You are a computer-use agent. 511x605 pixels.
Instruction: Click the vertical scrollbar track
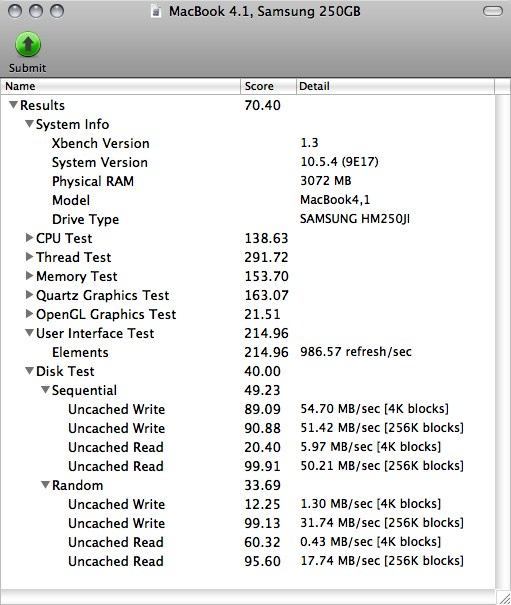pyautogui.click(x=503, y=340)
